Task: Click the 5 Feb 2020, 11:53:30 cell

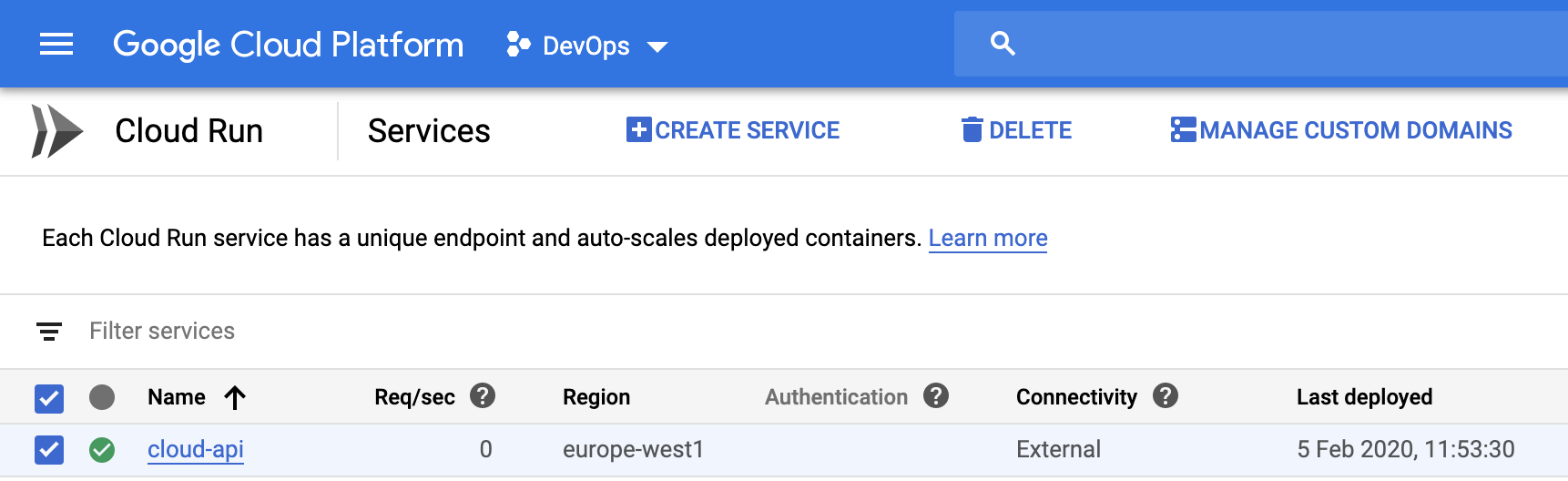Action: [1406, 449]
